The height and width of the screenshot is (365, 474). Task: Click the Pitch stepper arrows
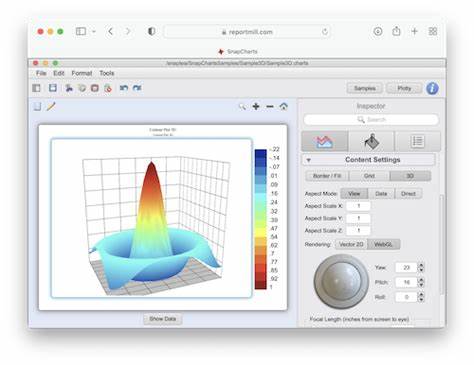click(x=421, y=282)
